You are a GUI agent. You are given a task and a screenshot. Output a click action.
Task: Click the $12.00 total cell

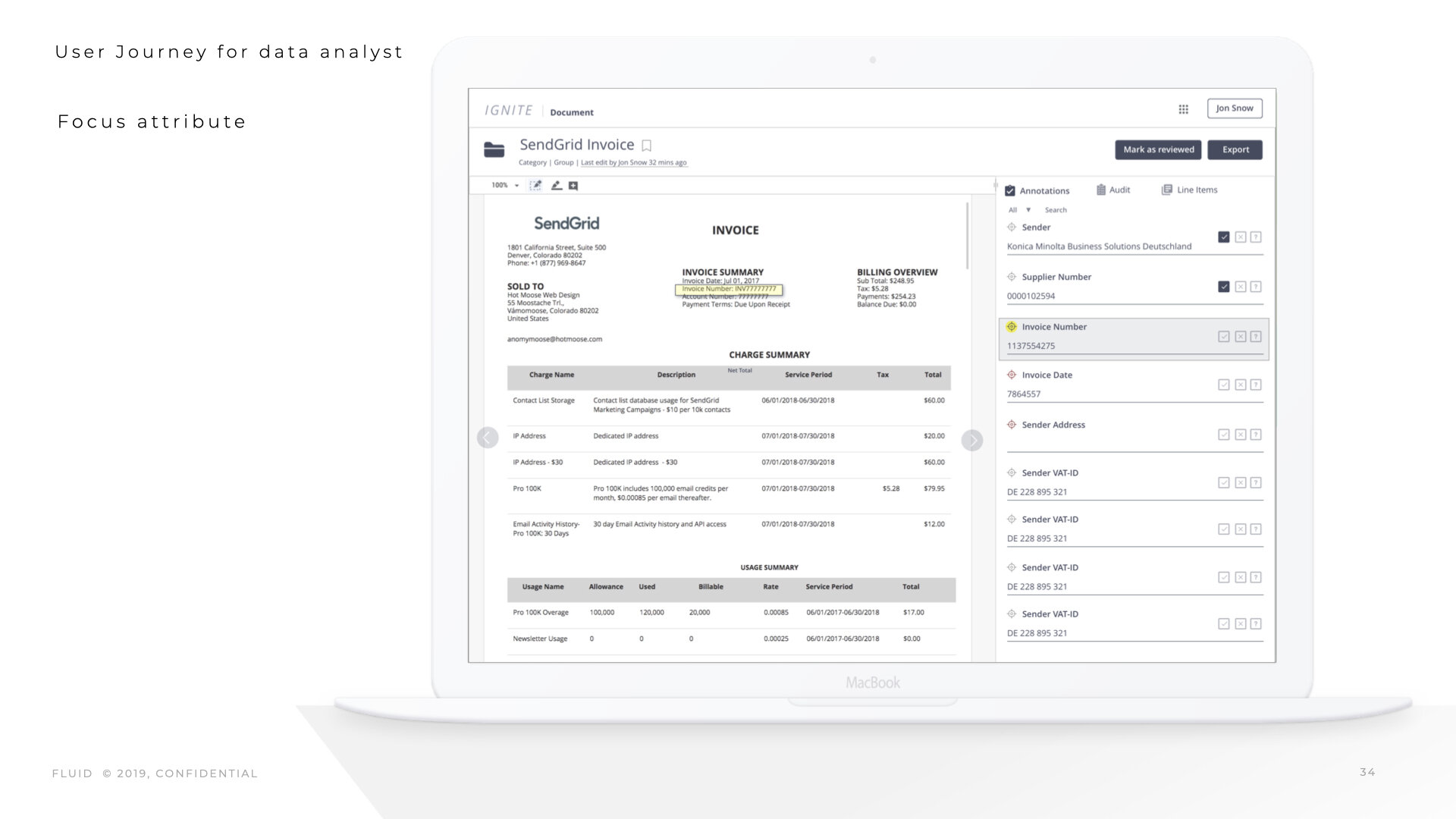click(934, 525)
